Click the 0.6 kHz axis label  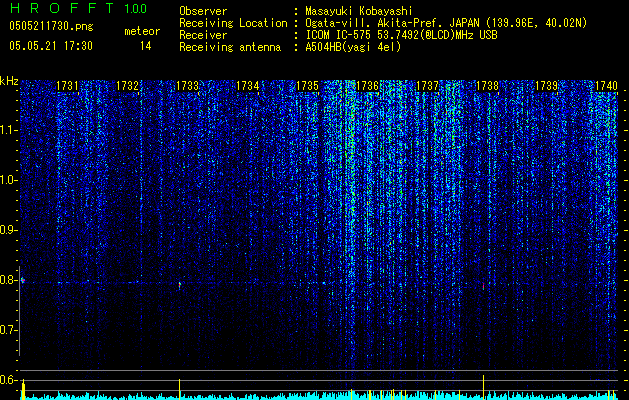pyautogui.click(x=8, y=380)
